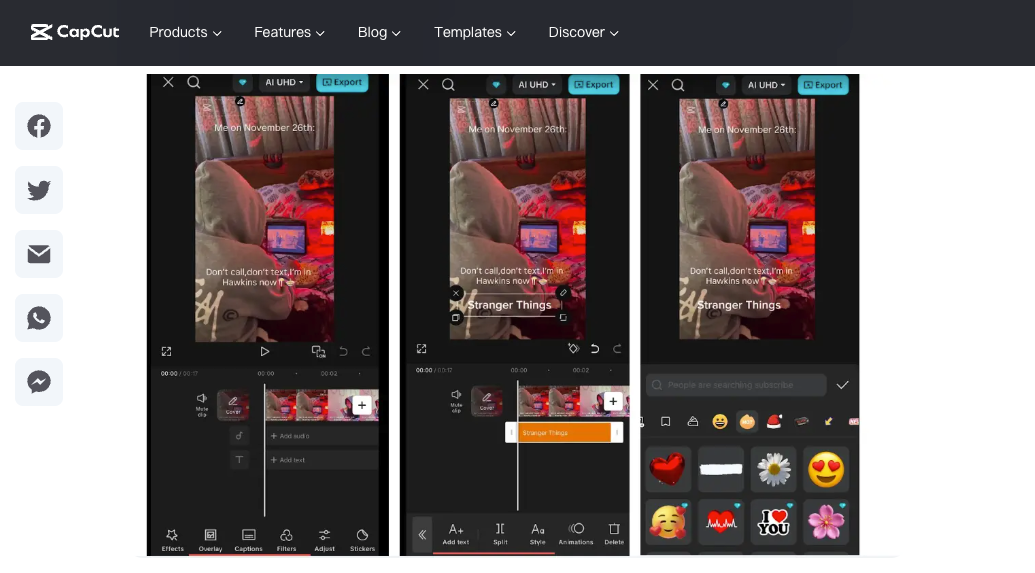Share the page on Facebook
Image resolution: width=1035 pixels, height=573 pixels.
[x=39, y=126]
